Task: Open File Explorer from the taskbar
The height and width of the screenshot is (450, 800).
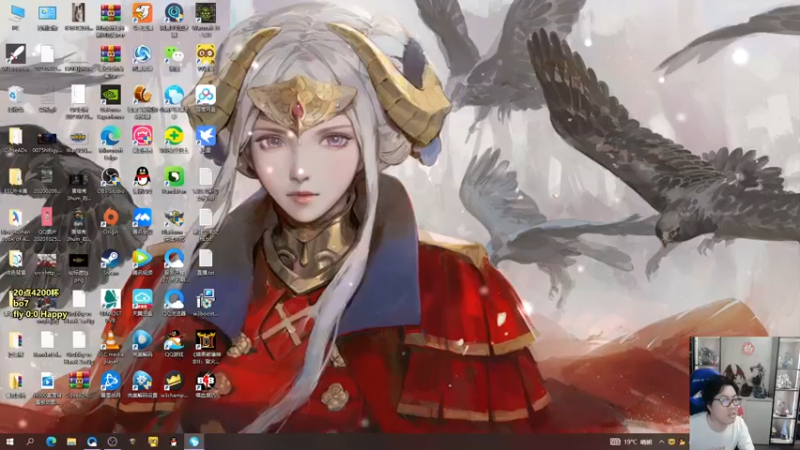Action: (71, 442)
